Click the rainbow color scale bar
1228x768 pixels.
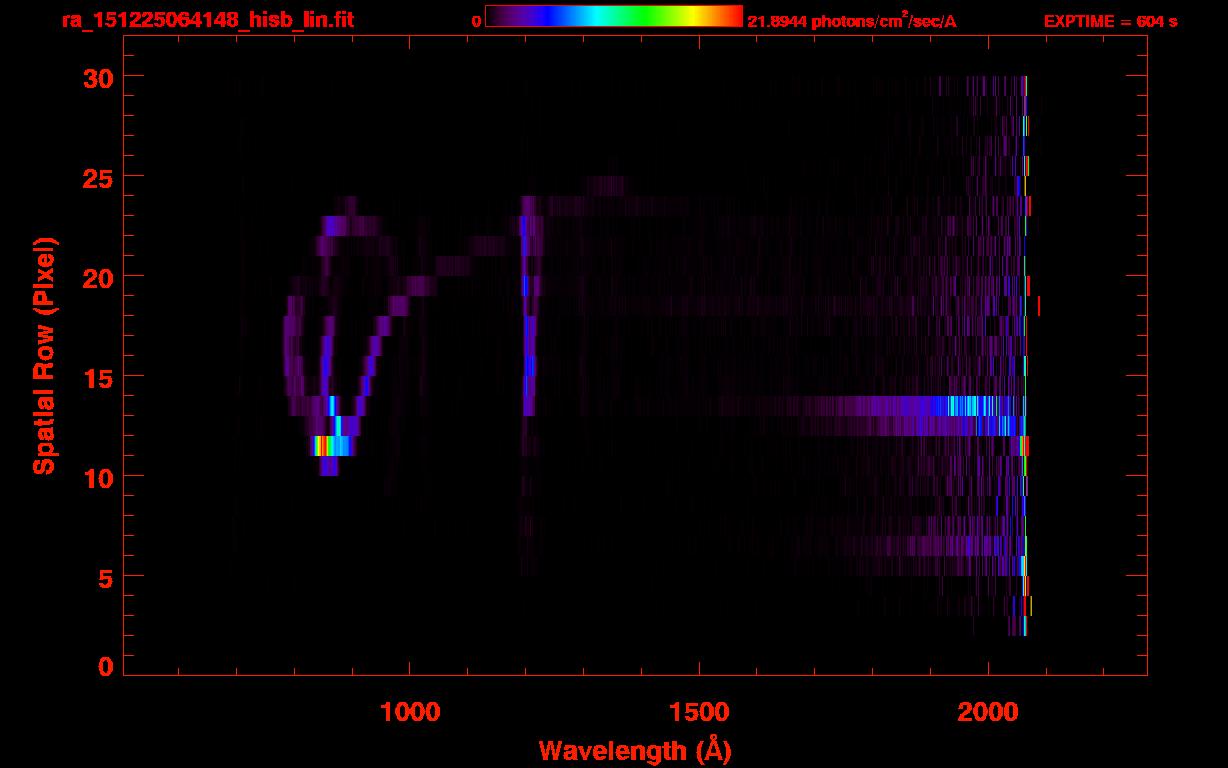click(x=614, y=16)
